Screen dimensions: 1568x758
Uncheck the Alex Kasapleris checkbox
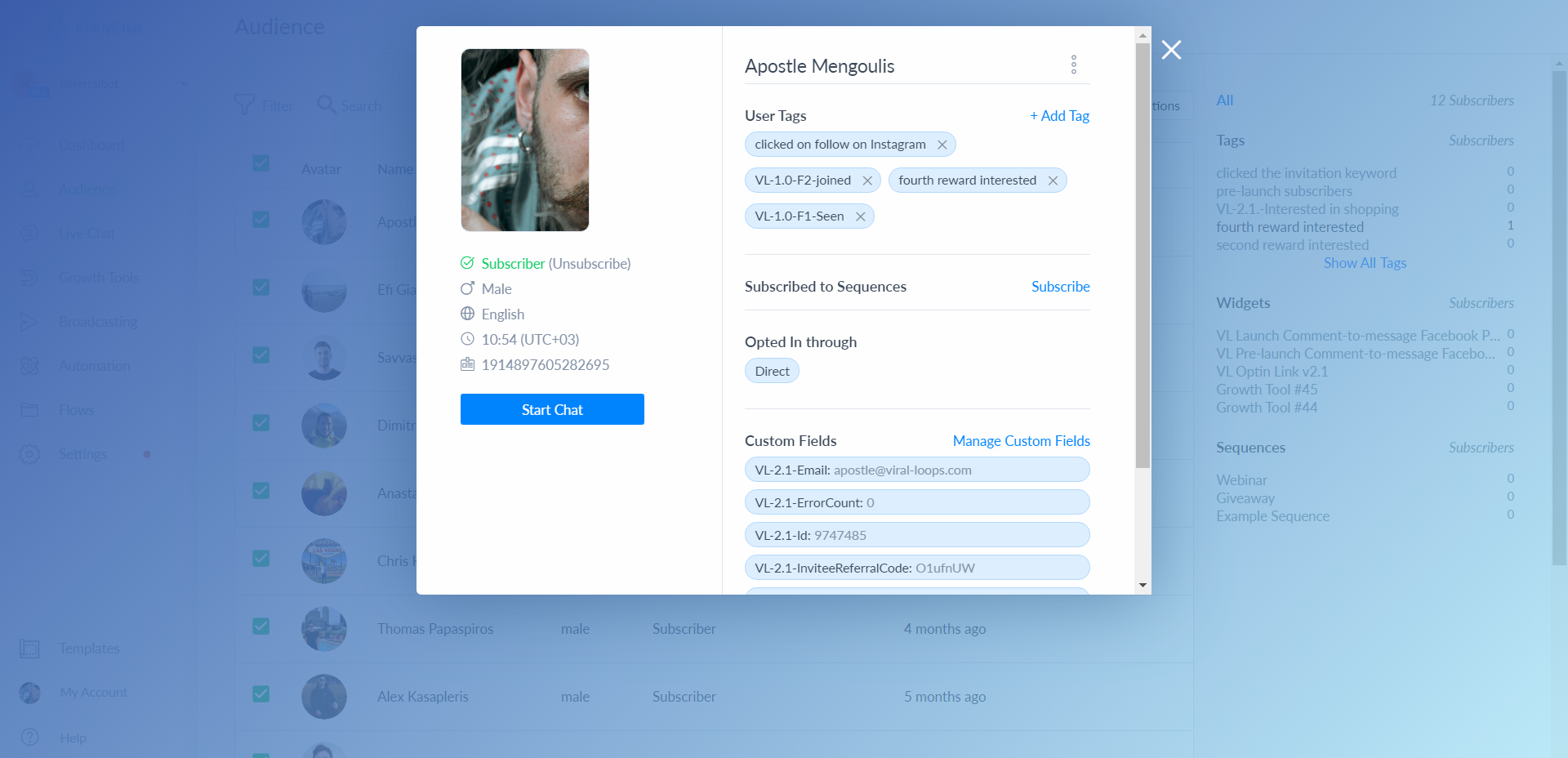point(261,694)
